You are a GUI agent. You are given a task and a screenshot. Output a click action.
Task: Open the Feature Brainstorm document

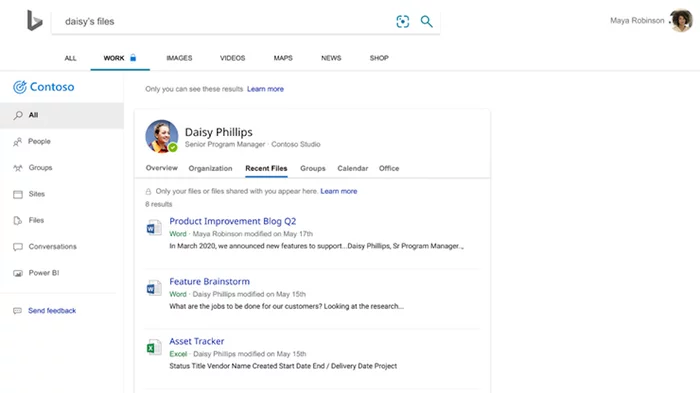pos(209,281)
